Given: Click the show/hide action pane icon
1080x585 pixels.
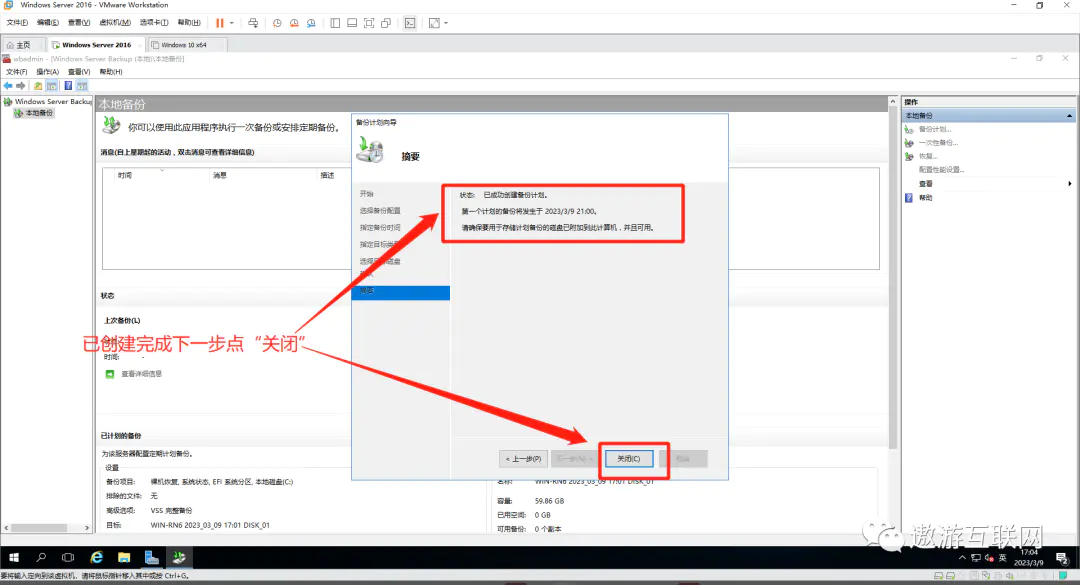Looking at the screenshot, I should tap(82, 85).
